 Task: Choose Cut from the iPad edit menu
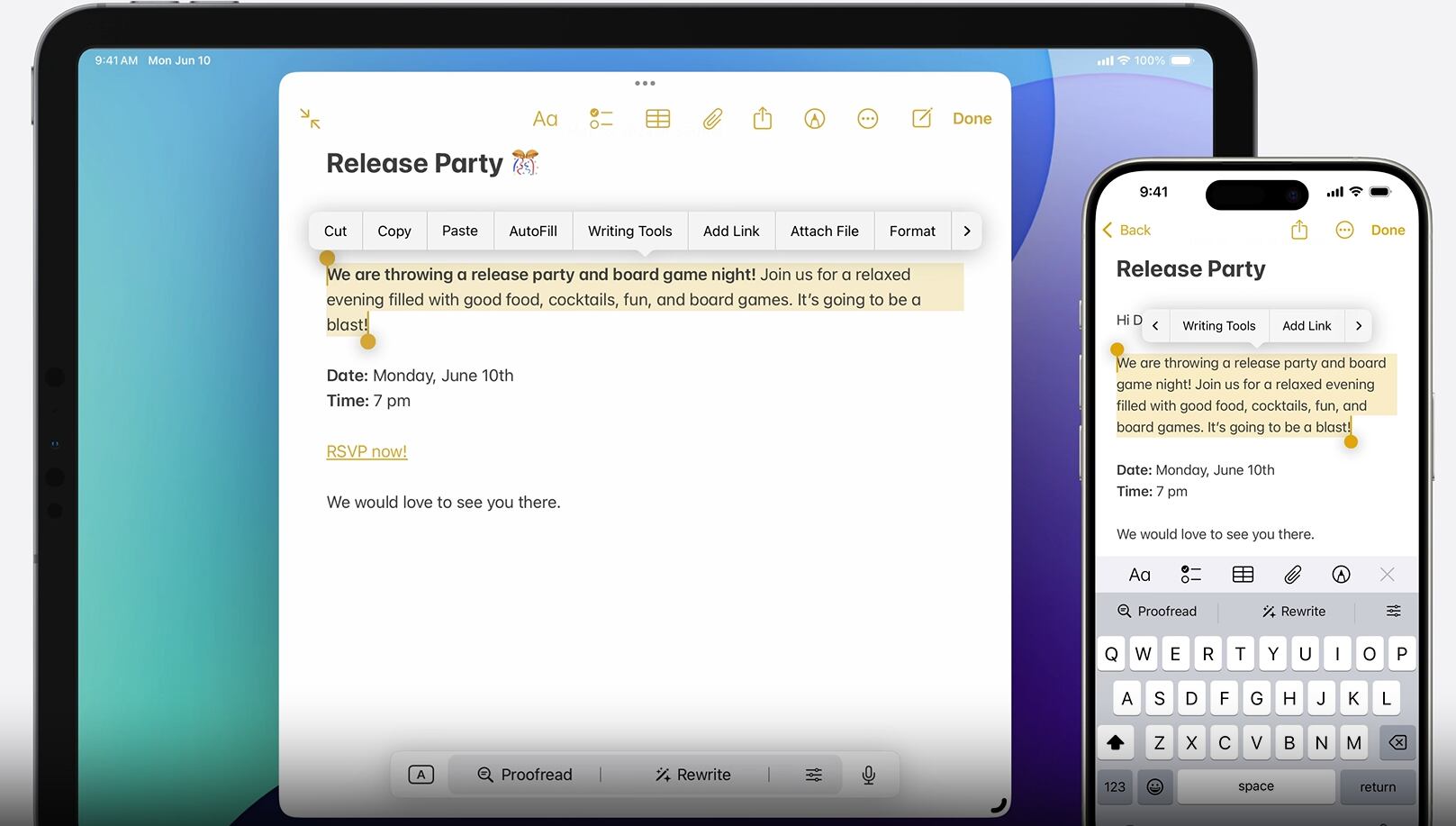(335, 231)
